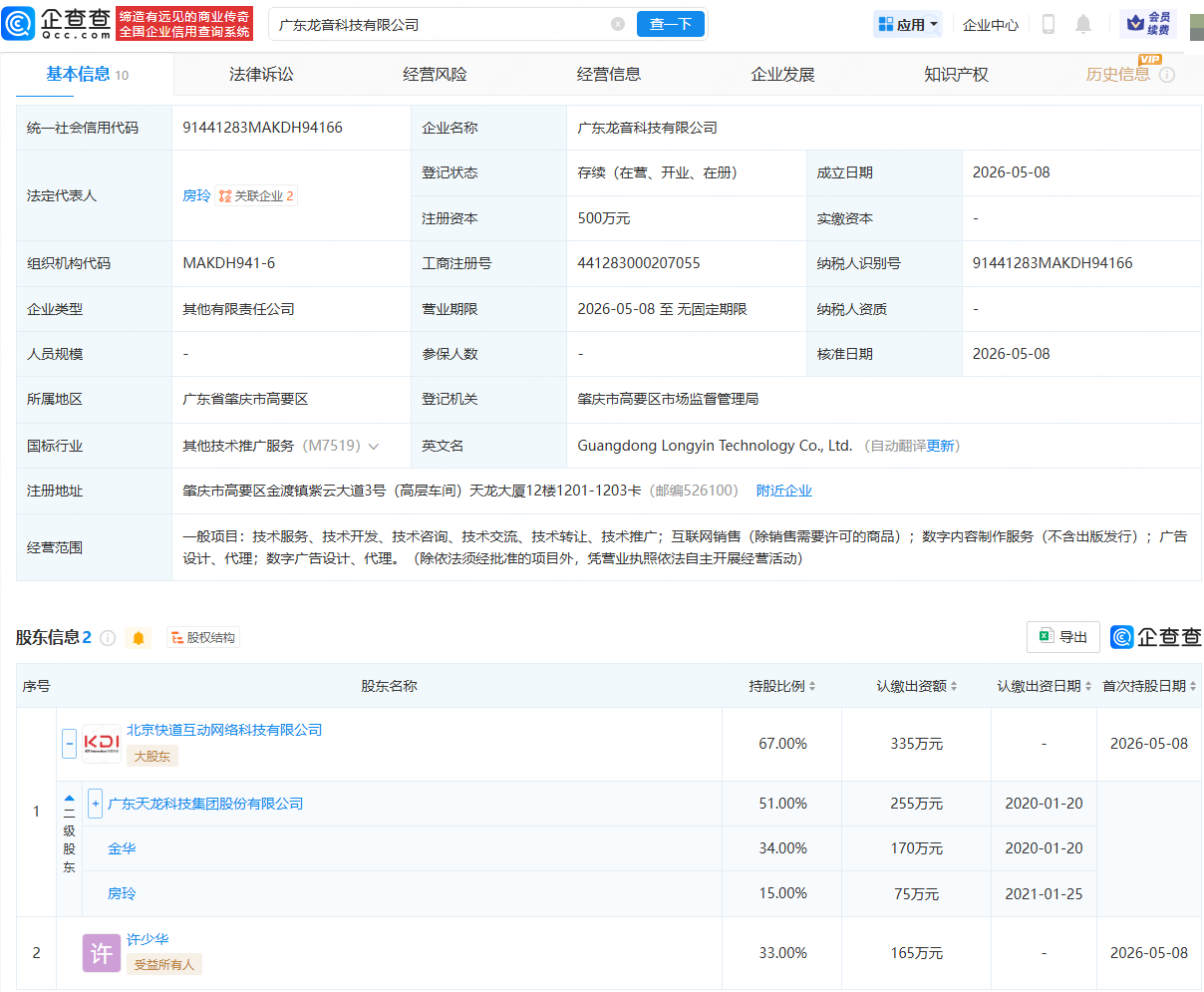
Task: Select the 165万元 contribution cell
Action: coord(917,953)
